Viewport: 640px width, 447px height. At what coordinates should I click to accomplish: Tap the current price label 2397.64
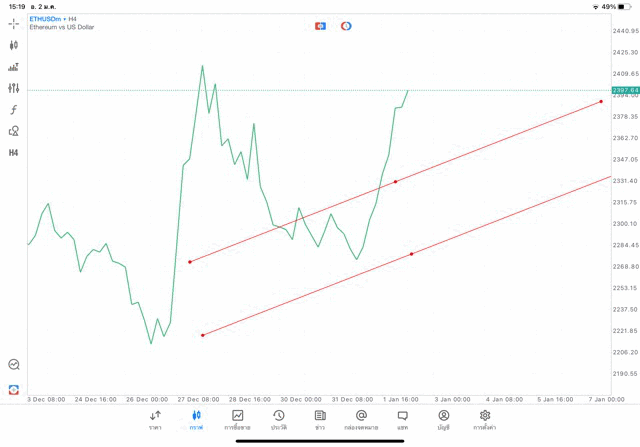click(625, 90)
